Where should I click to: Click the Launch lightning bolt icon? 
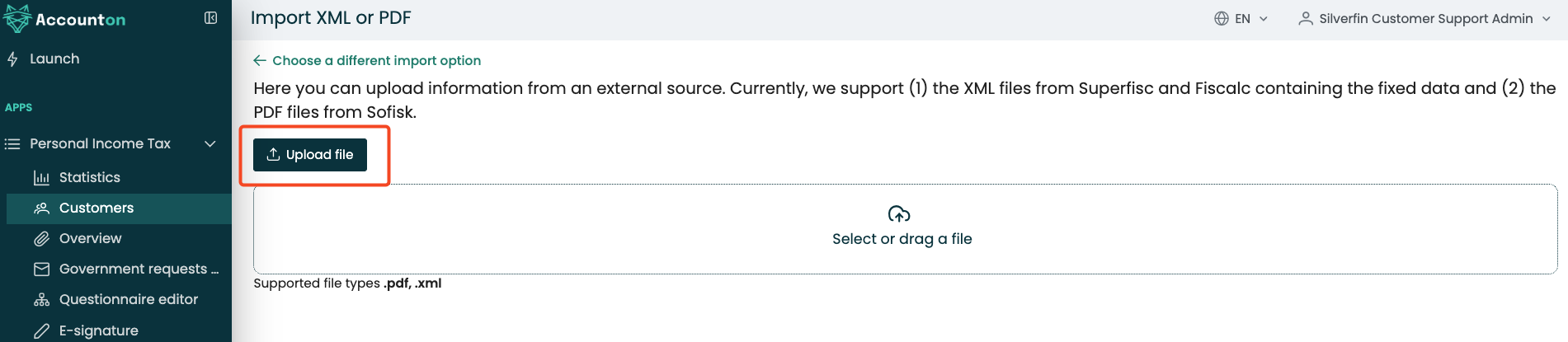[12, 59]
